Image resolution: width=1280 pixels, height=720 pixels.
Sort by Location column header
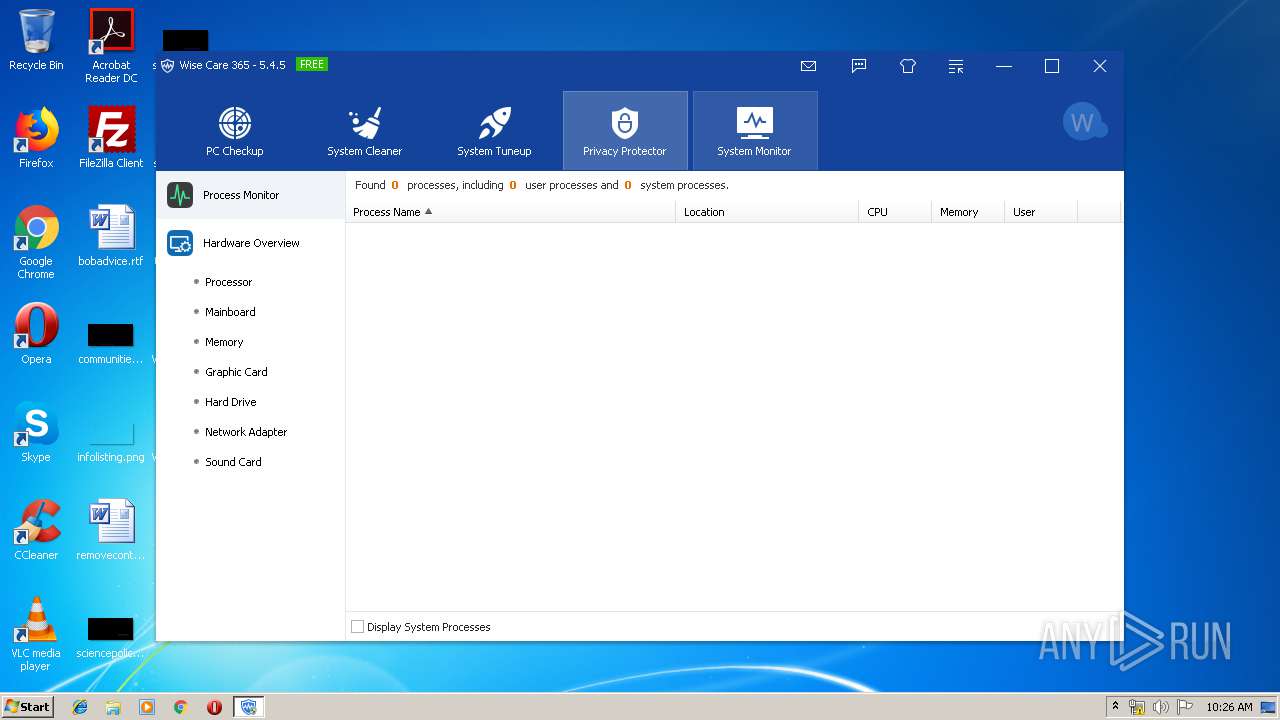coord(767,212)
